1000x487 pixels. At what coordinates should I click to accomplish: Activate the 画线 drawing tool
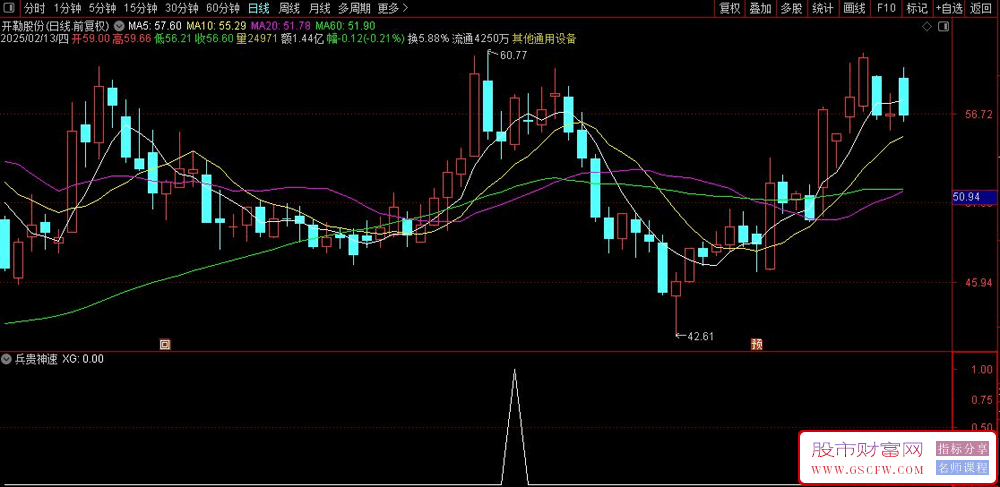tap(854, 8)
